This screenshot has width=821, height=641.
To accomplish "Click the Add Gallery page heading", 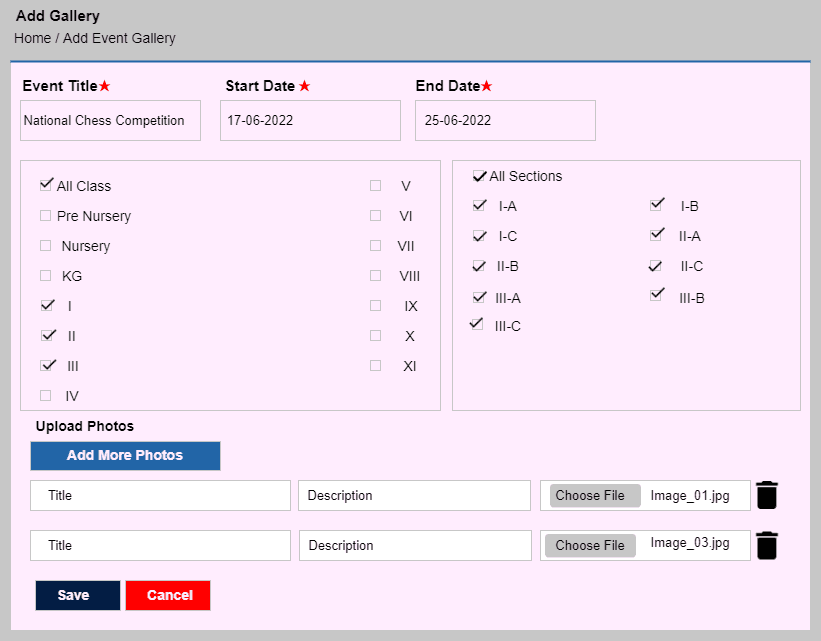I will pos(58,16).
